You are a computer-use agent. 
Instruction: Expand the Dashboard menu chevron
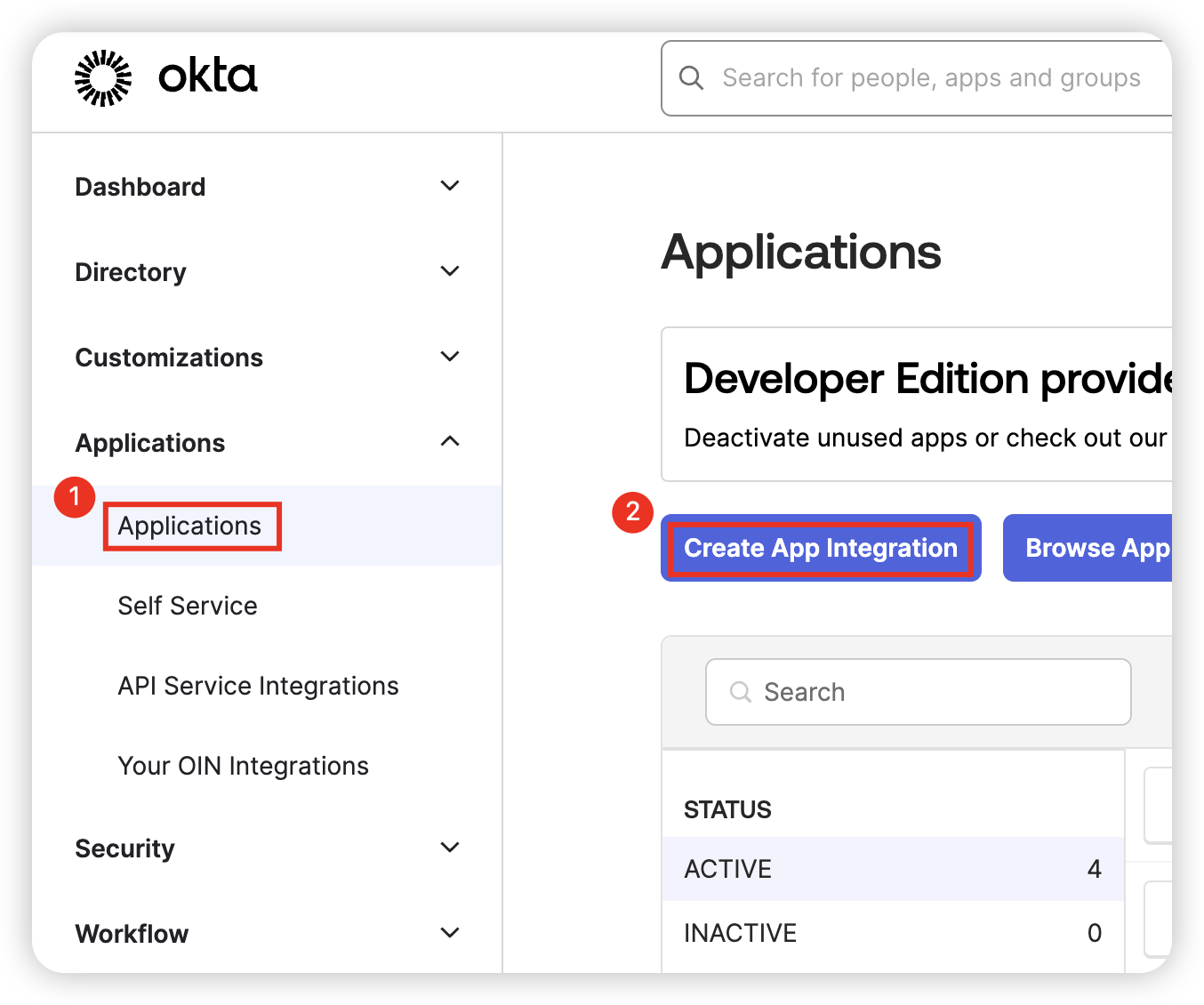point(450,186)
